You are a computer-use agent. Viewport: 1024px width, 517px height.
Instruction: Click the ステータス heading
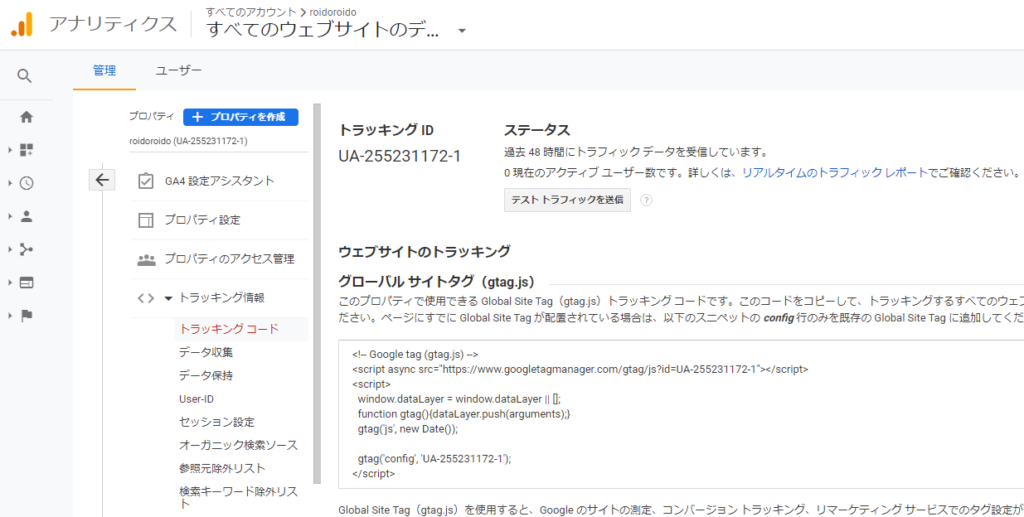[537, 130]
